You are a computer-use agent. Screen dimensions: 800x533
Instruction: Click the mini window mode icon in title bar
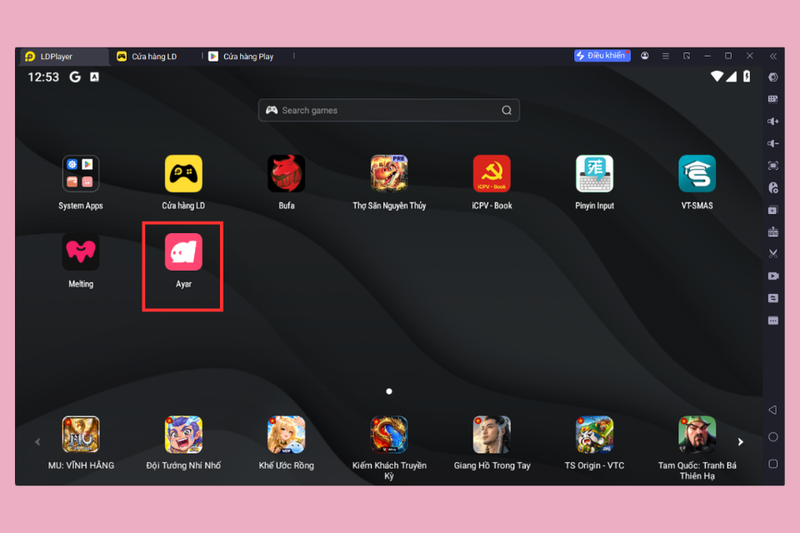[686, 56]
